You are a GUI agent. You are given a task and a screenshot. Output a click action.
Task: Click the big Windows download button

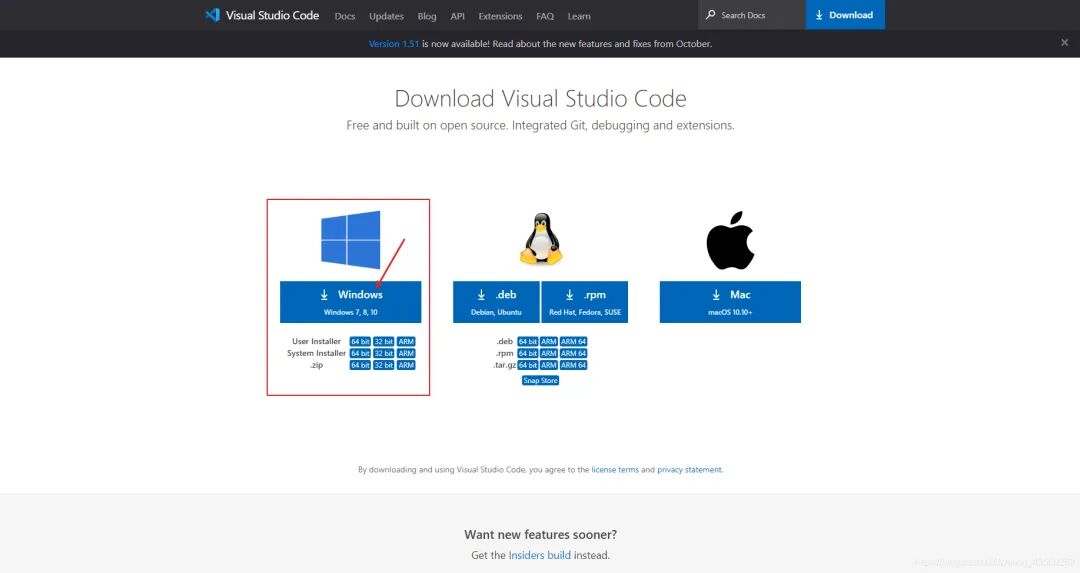point(351,302)
